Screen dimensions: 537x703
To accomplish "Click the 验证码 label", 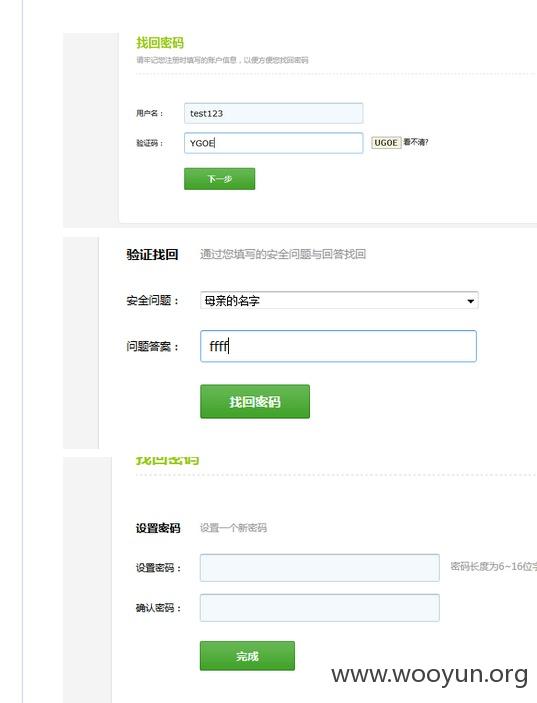I will pyautogui.click(x=150, y=143).
